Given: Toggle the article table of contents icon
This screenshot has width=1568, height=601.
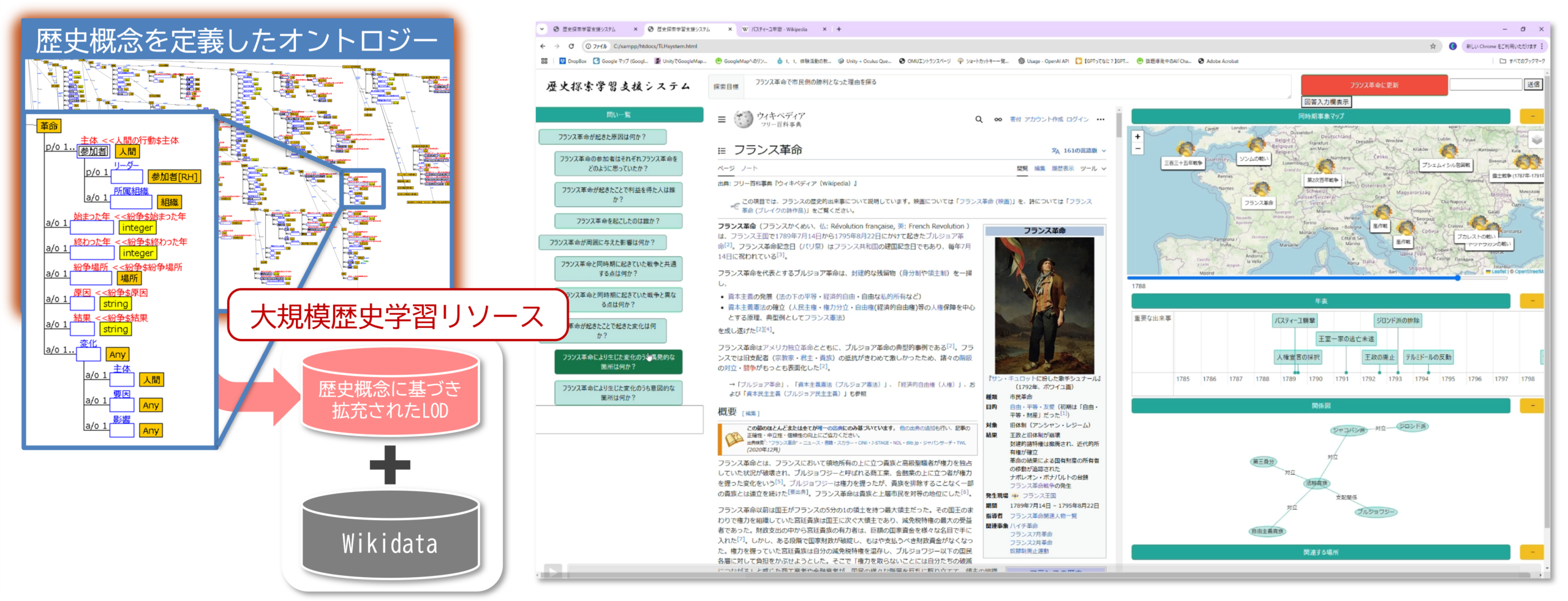Looking at the screenshot, I should tap(722, 151).
